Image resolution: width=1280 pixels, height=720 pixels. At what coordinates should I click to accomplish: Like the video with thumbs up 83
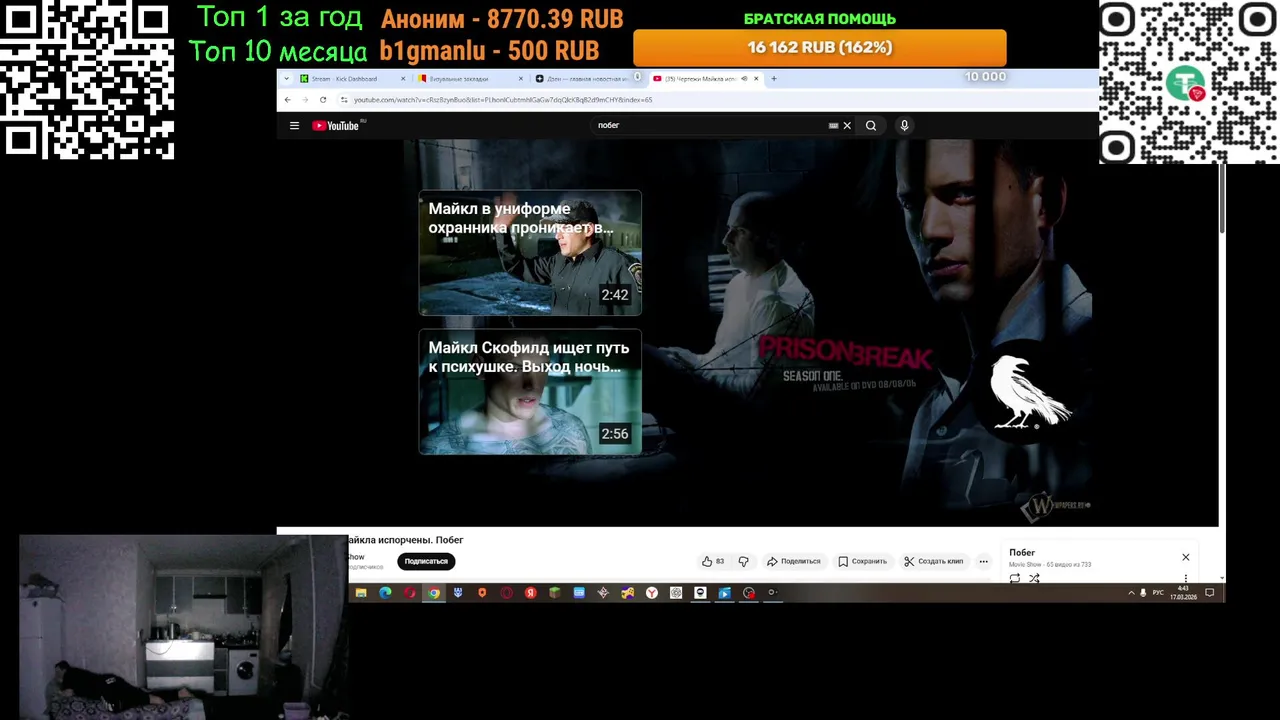click(x=713, y=562)
